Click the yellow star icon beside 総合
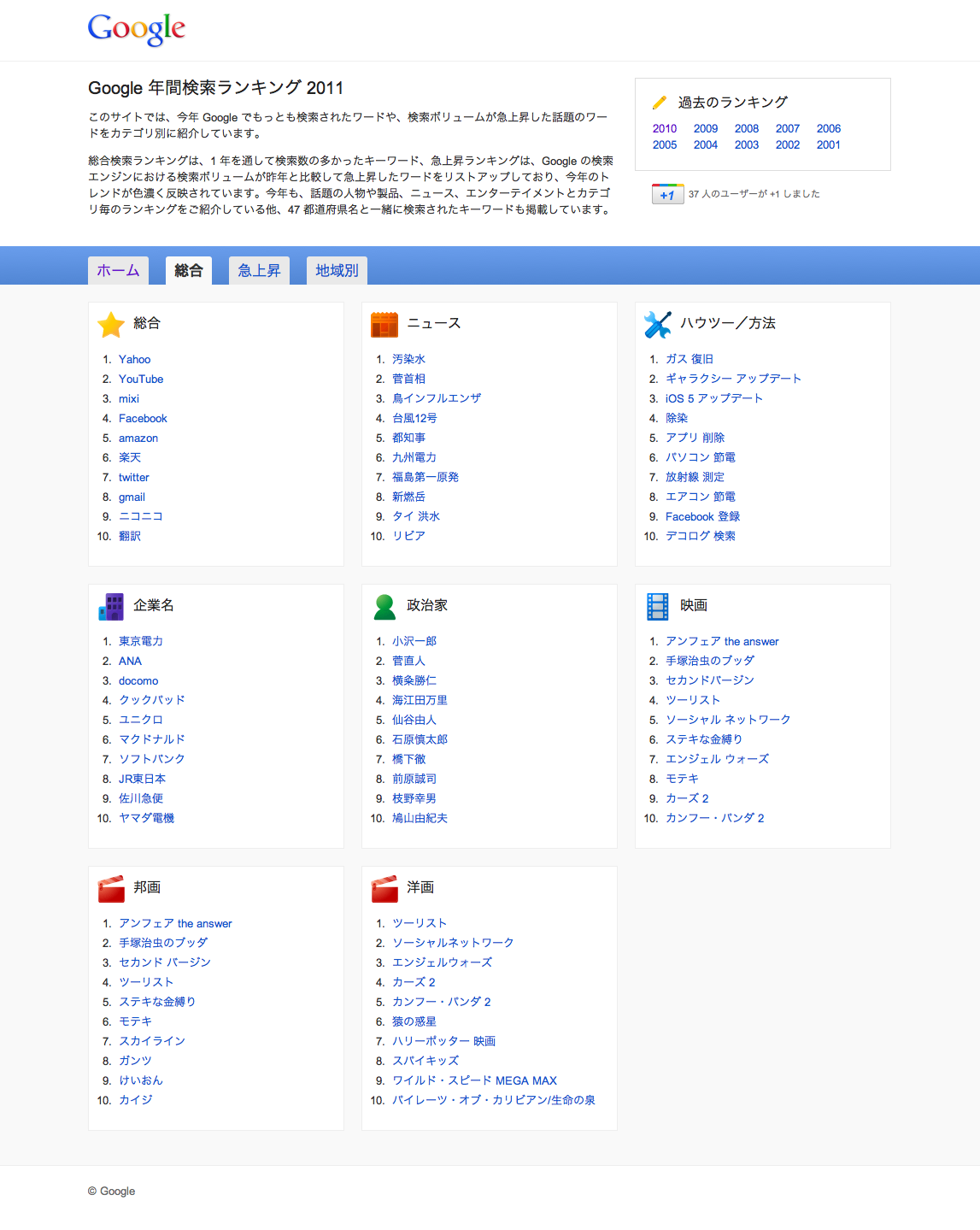 pos(111,324)
